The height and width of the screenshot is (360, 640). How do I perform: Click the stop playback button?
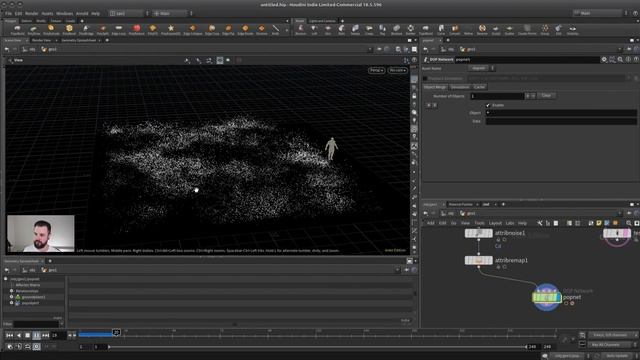pyautogui.click(x=27, y=335)
